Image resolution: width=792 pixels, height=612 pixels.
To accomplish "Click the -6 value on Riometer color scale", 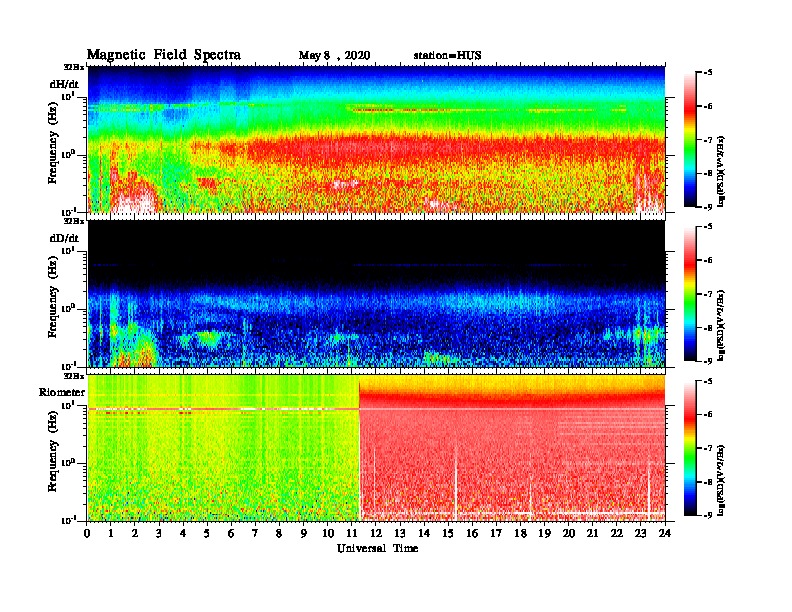I will (708, 415).
